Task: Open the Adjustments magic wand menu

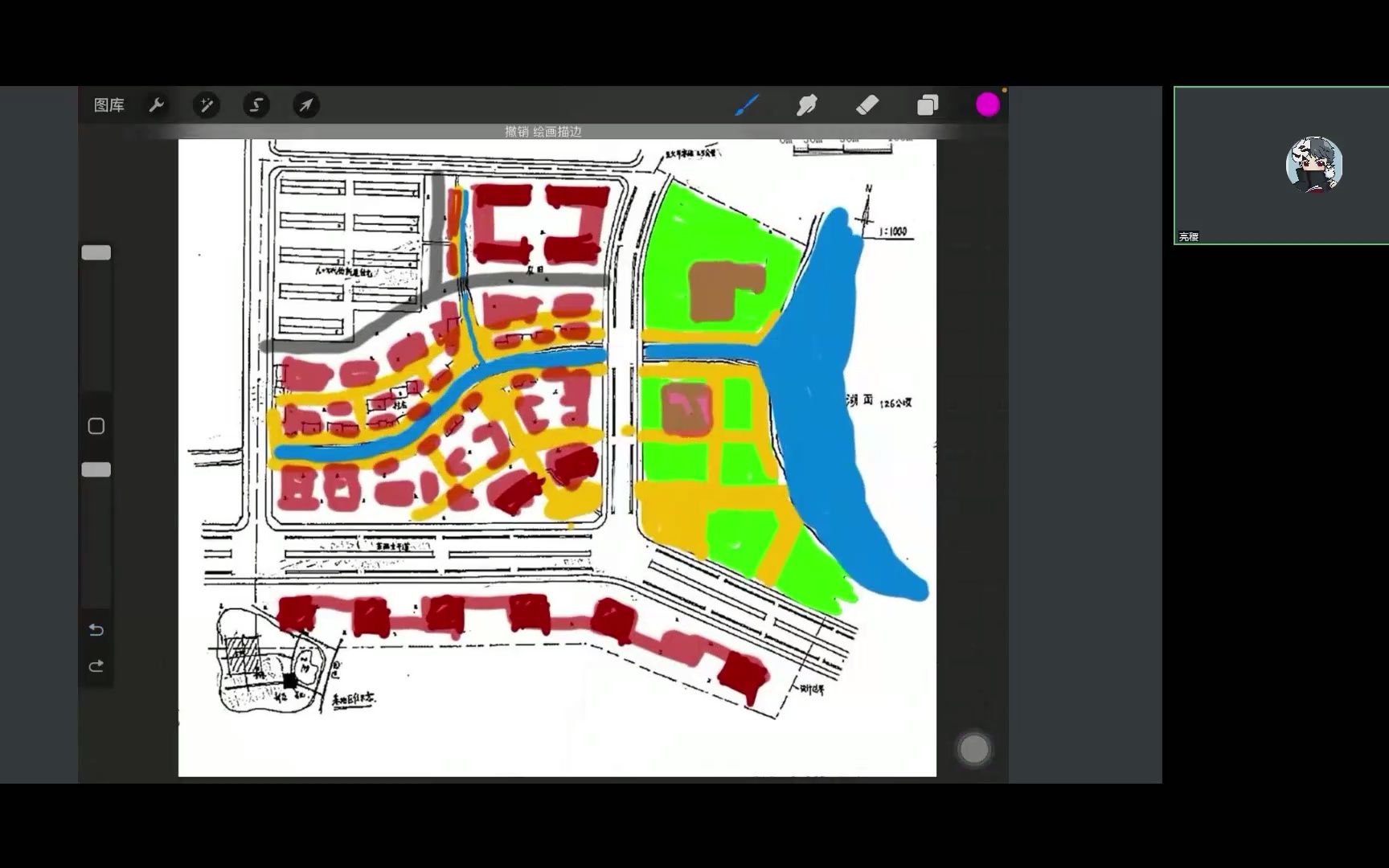Action: [x=207, y=105]
